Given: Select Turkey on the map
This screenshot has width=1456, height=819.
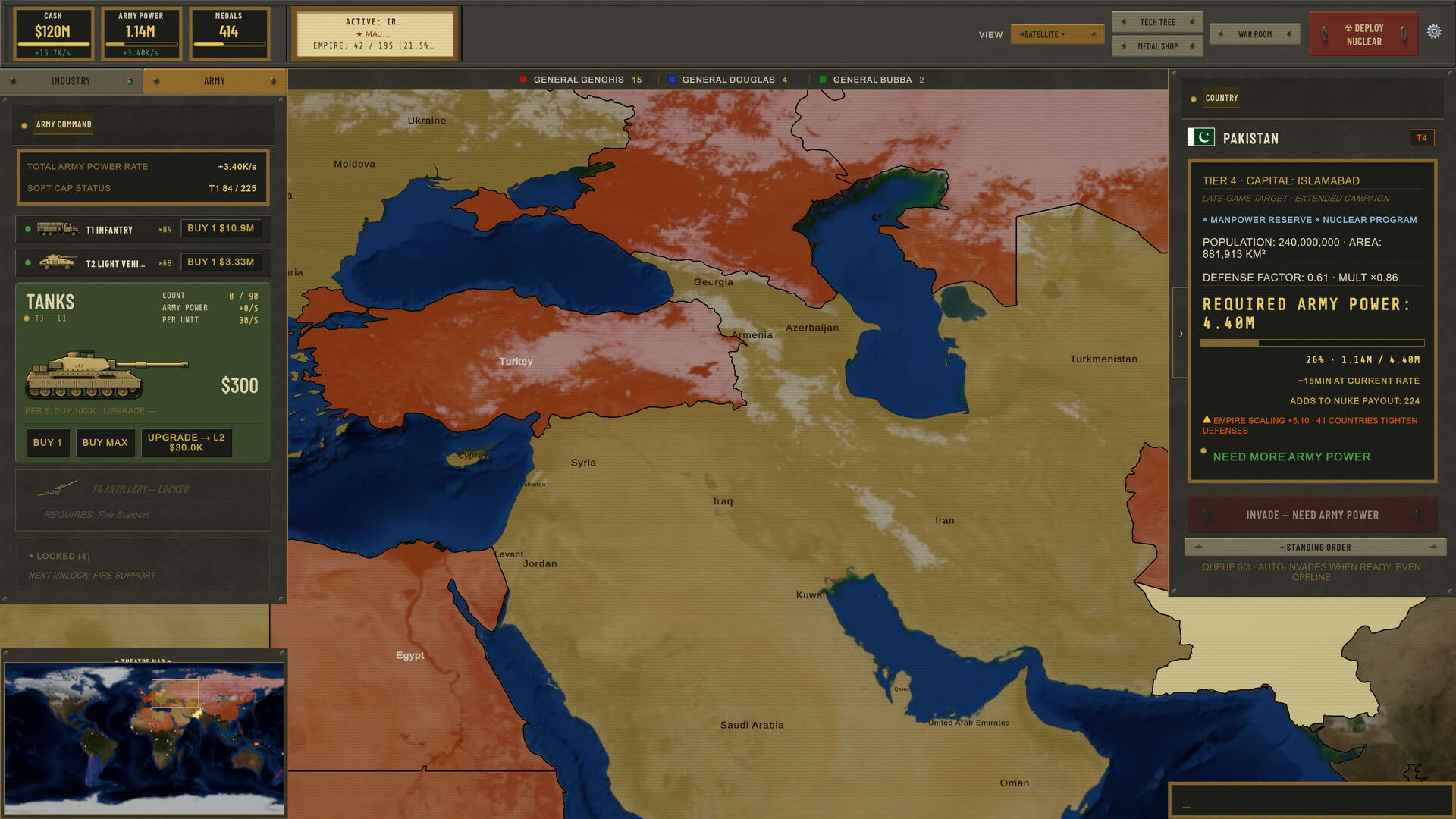Looking at the screenshot, I should point(516,362).
